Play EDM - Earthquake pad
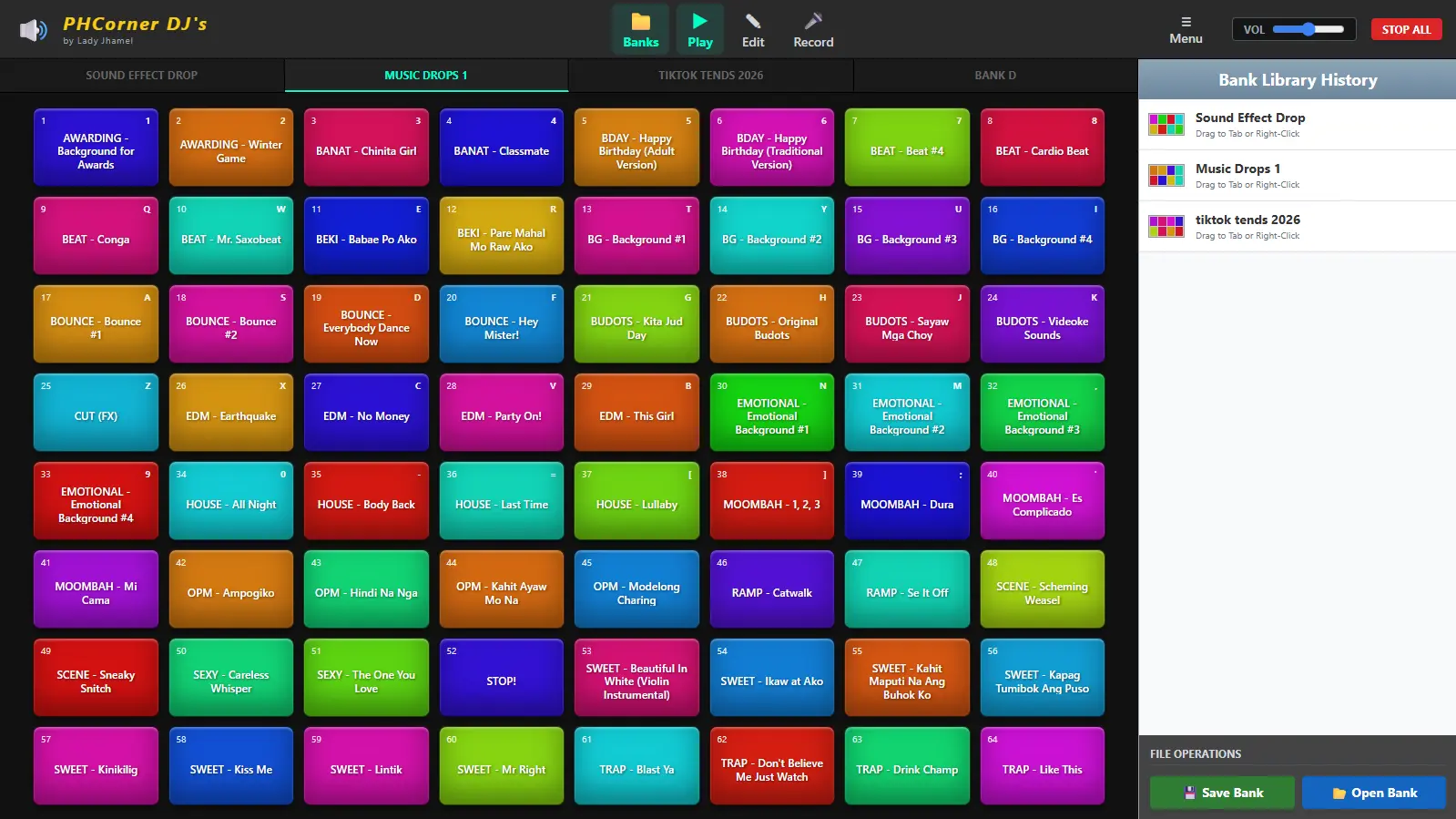Image resolution: width=1456 pixels, height=819 pixels. (x=231, y=412)
